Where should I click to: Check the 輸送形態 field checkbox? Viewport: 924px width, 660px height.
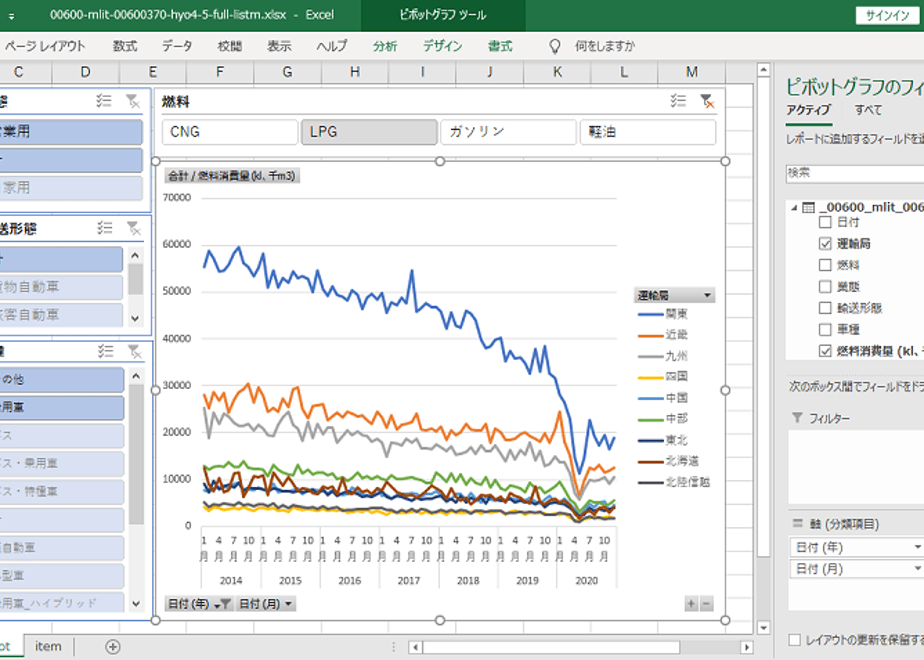tap(825, 308)
